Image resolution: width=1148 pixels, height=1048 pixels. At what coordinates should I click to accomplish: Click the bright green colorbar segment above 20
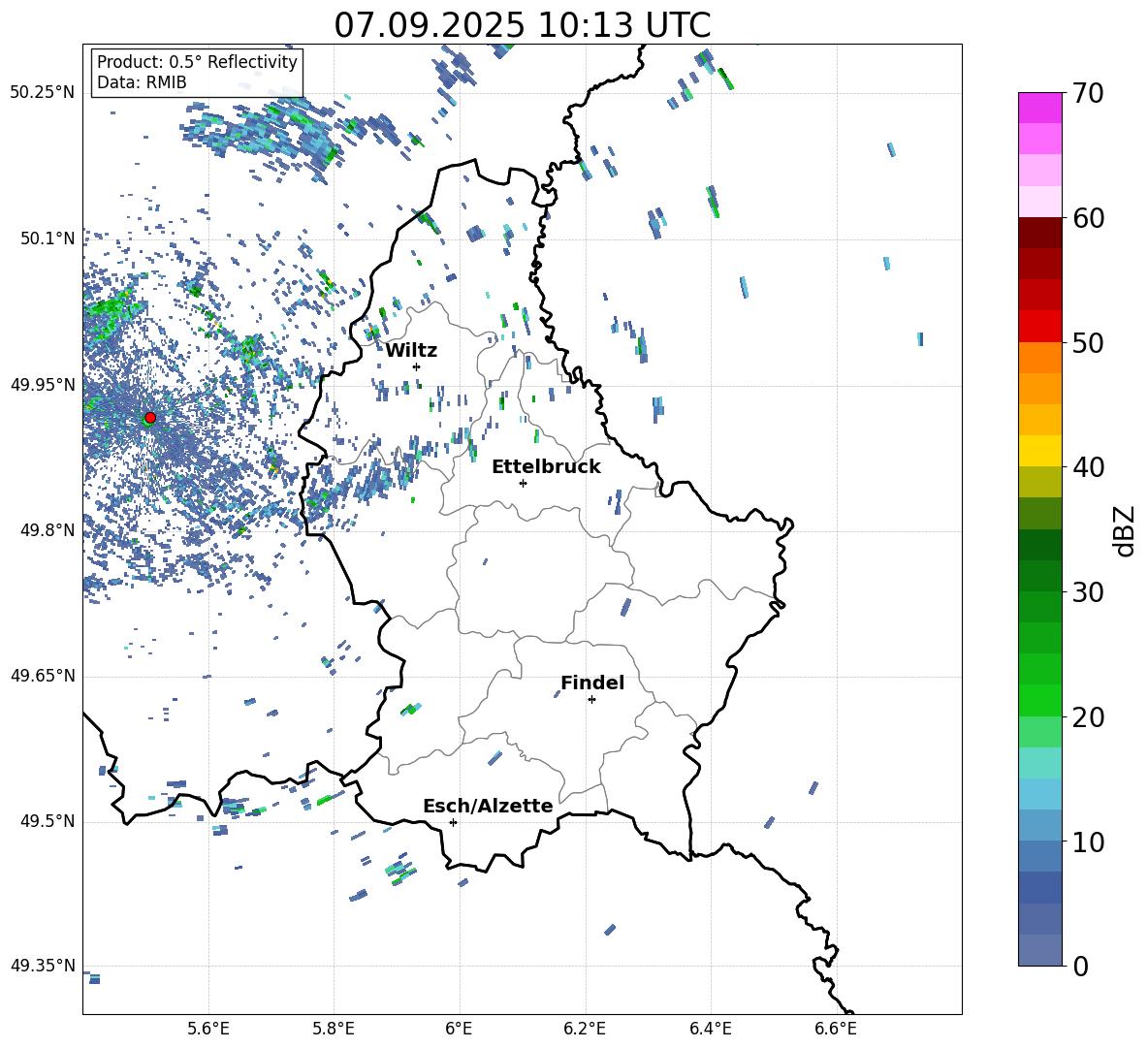[1039, 700]
